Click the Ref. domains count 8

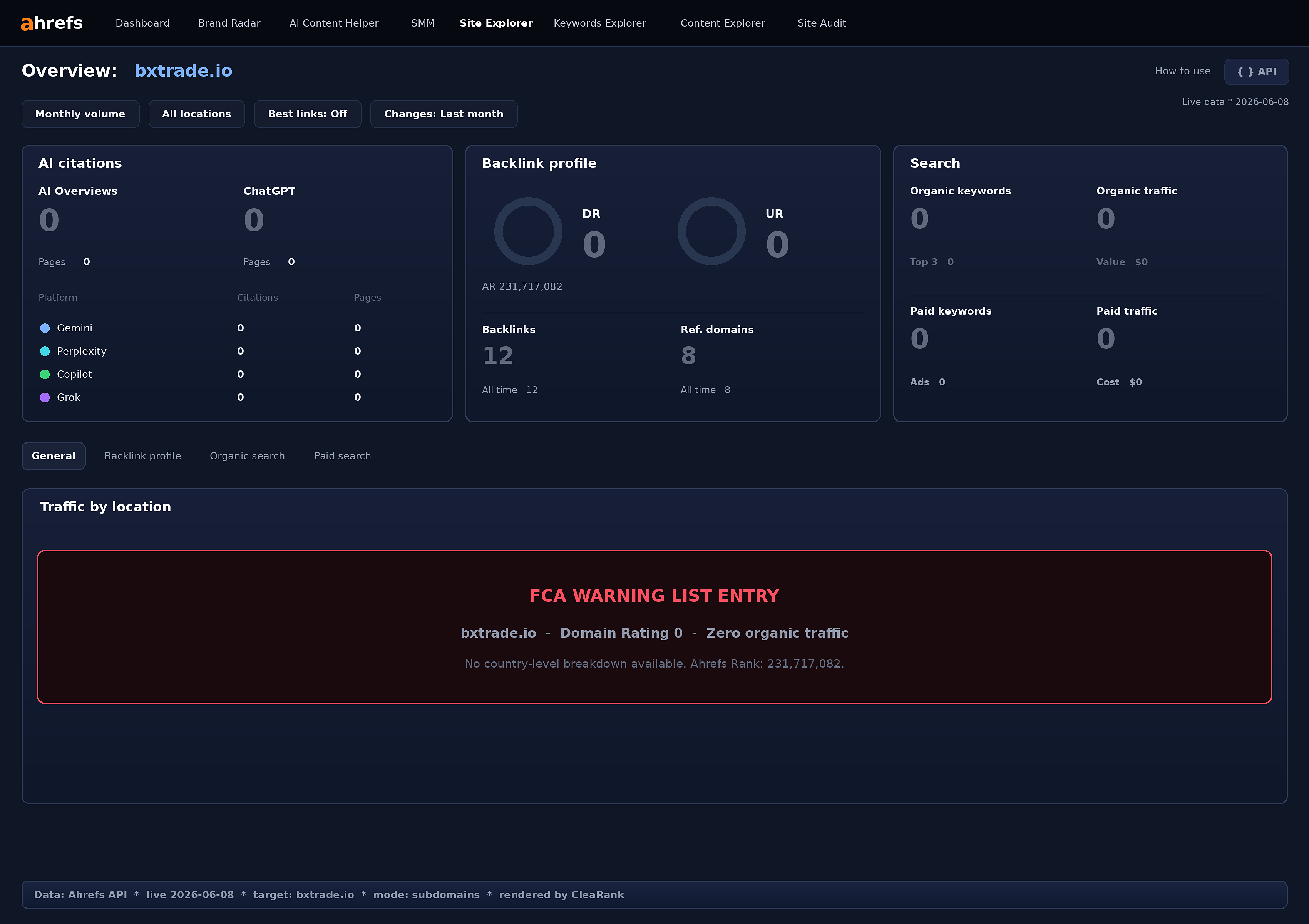coord(688,356)
